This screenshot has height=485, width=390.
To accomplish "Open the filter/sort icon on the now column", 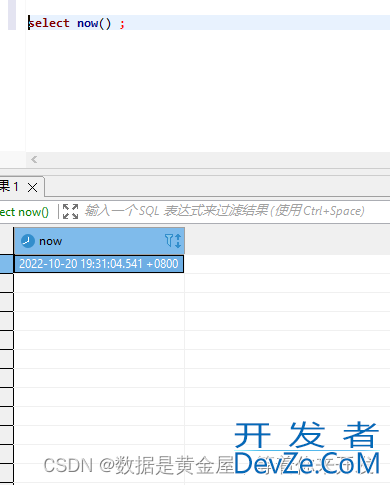I will tap(173, 241).
